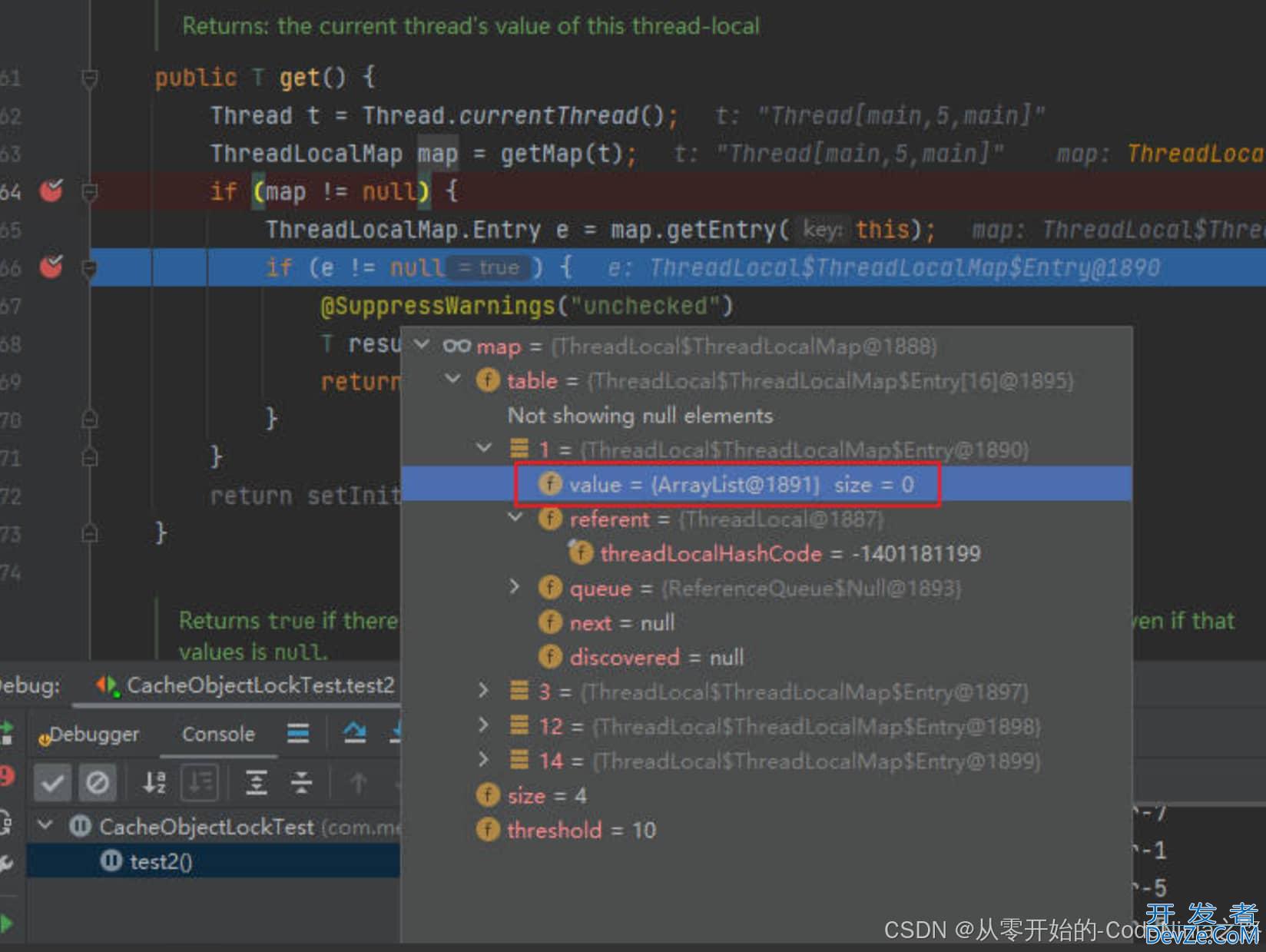Select the CacheObjectLockTest.test2 debug session tab

[x=246, y=685]
